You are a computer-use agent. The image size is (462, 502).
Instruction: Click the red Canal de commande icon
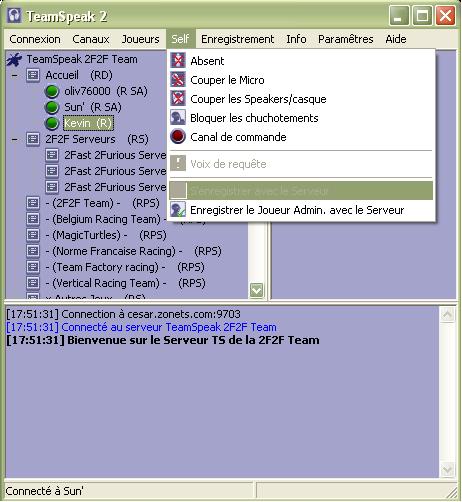pos(178,137)
